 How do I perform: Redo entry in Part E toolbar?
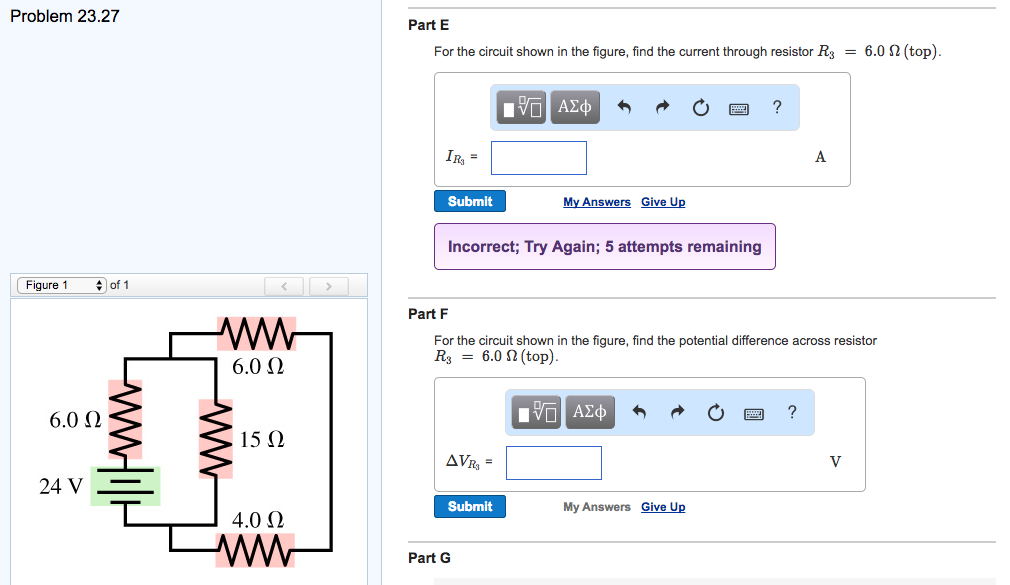coord(662,107)
